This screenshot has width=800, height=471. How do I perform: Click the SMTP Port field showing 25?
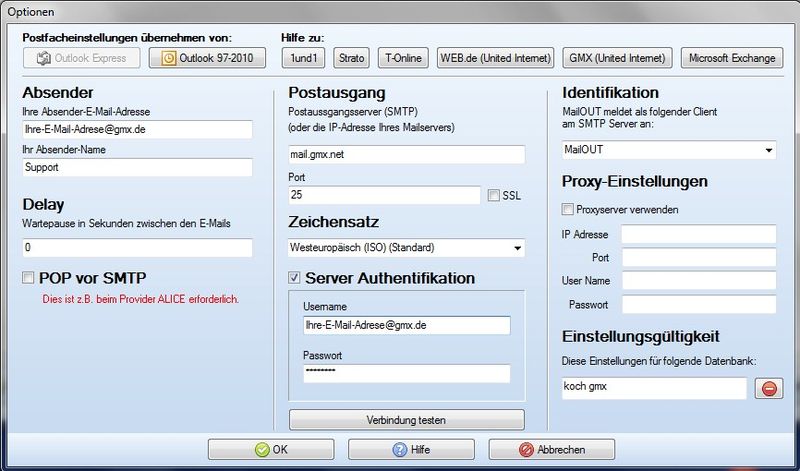click(x=384, y=195)
